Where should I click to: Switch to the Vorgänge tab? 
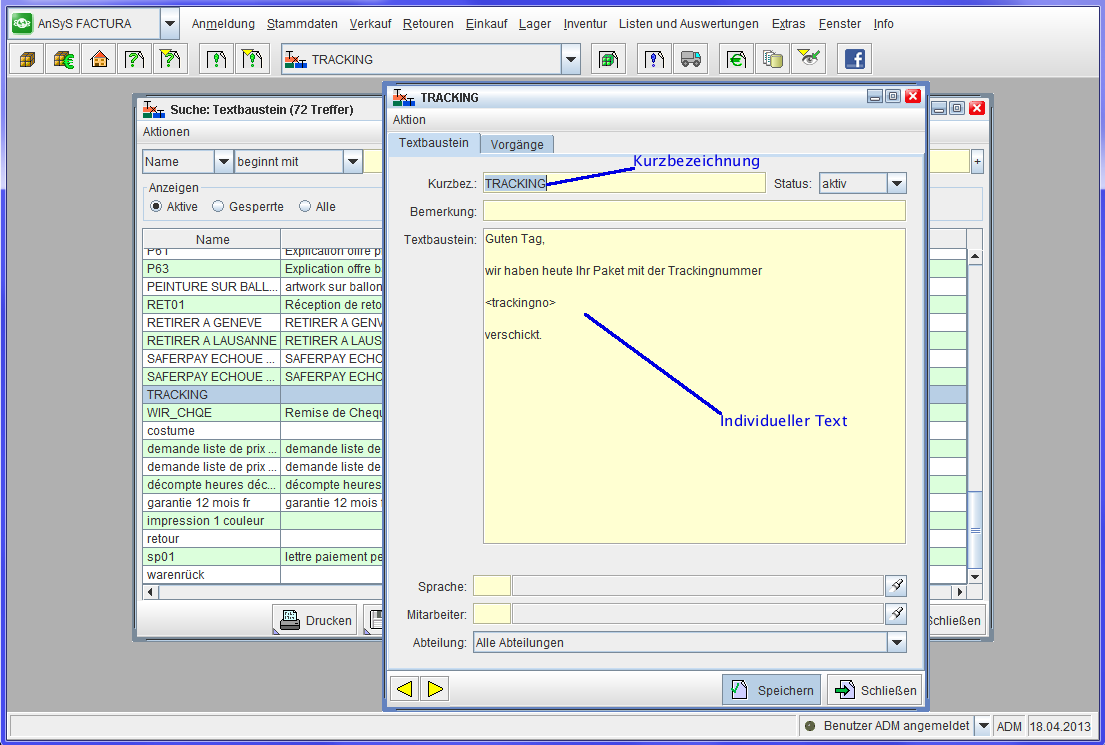(x=517, y=144)
